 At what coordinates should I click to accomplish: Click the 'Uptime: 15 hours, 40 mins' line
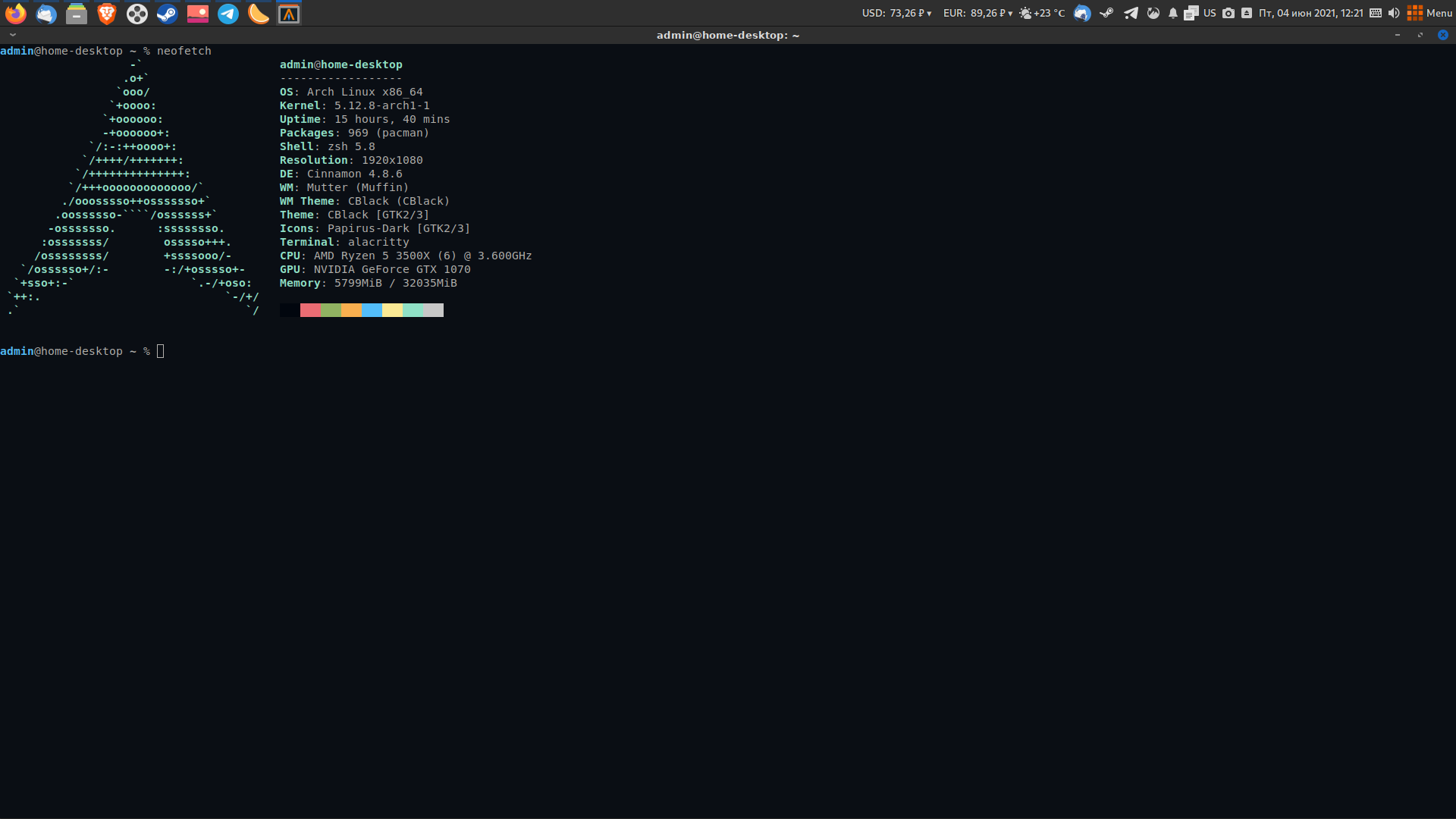point(365,119)
